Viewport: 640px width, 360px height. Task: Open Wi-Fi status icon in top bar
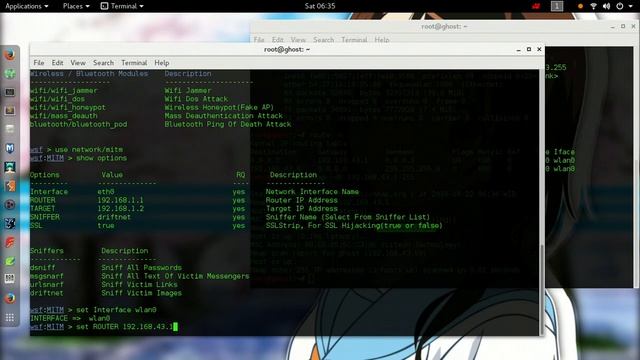593,6
